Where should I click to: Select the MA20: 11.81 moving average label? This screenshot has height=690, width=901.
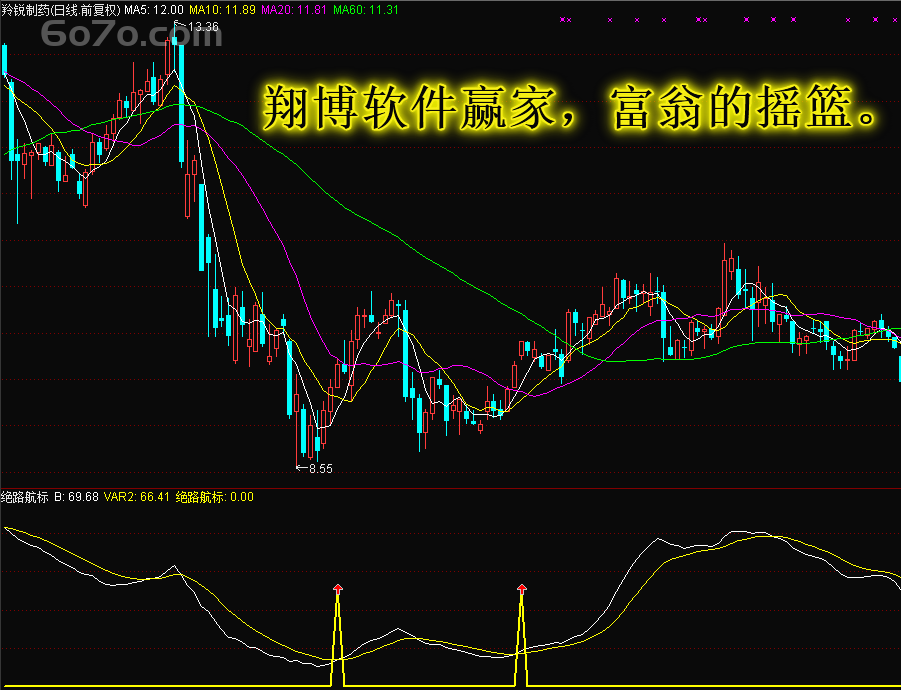tap(294, 10)
